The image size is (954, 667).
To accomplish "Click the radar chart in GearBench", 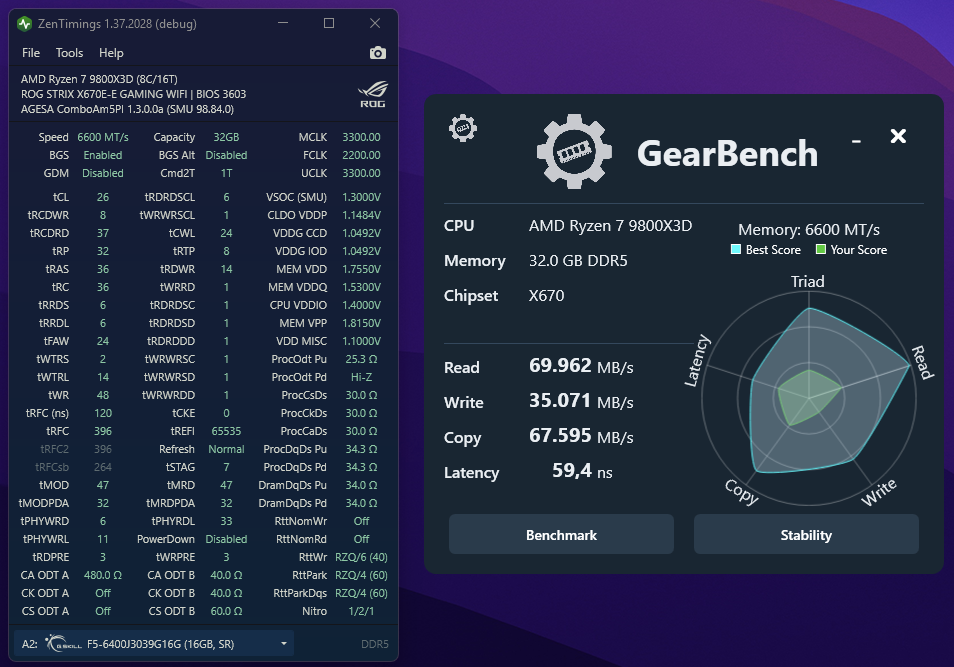I will (x=809, y=398).
